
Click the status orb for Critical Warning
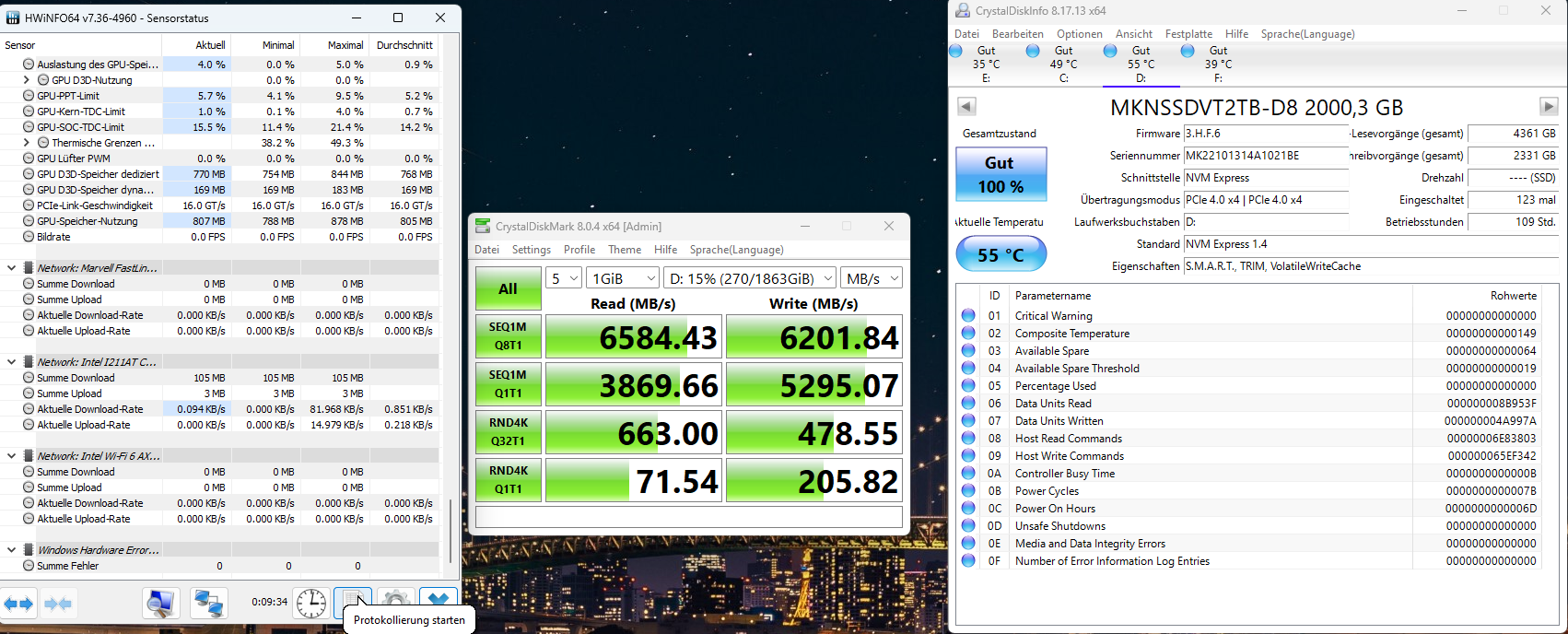pyautogui.click(x=968, y=315)
